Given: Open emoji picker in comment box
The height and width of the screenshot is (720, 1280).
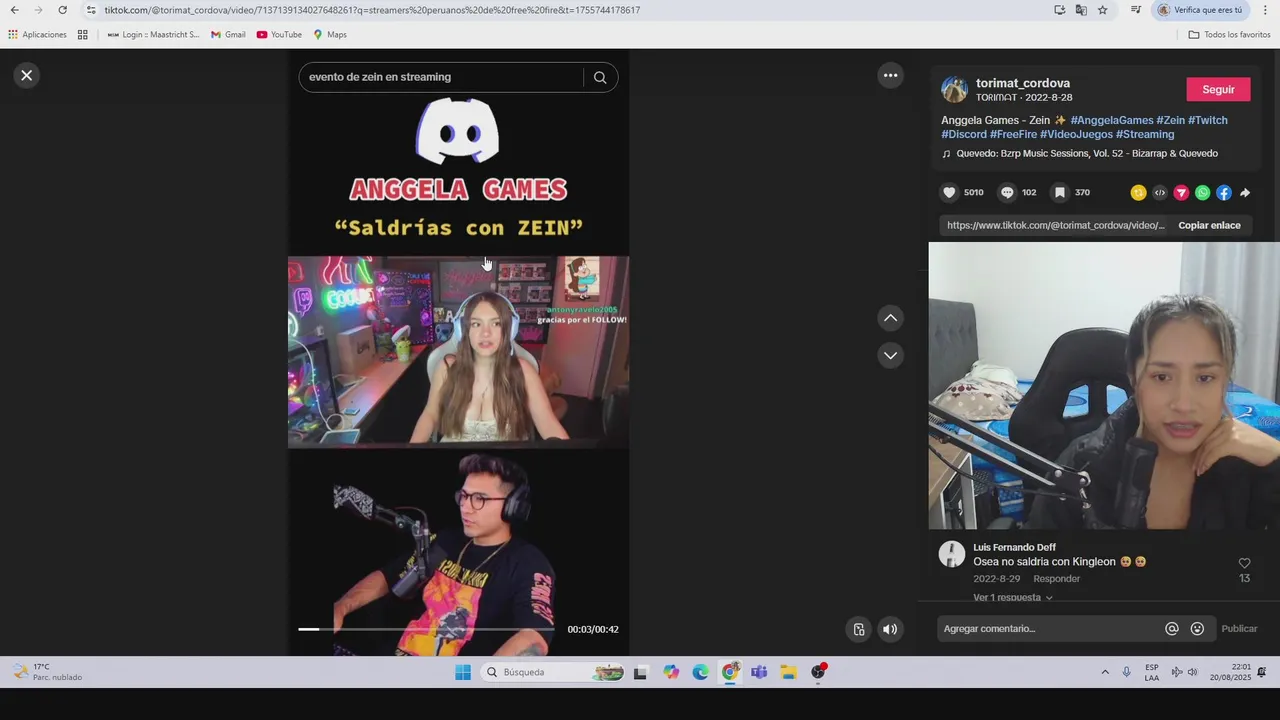Looking at the screenshot, I should point(1198,629).
